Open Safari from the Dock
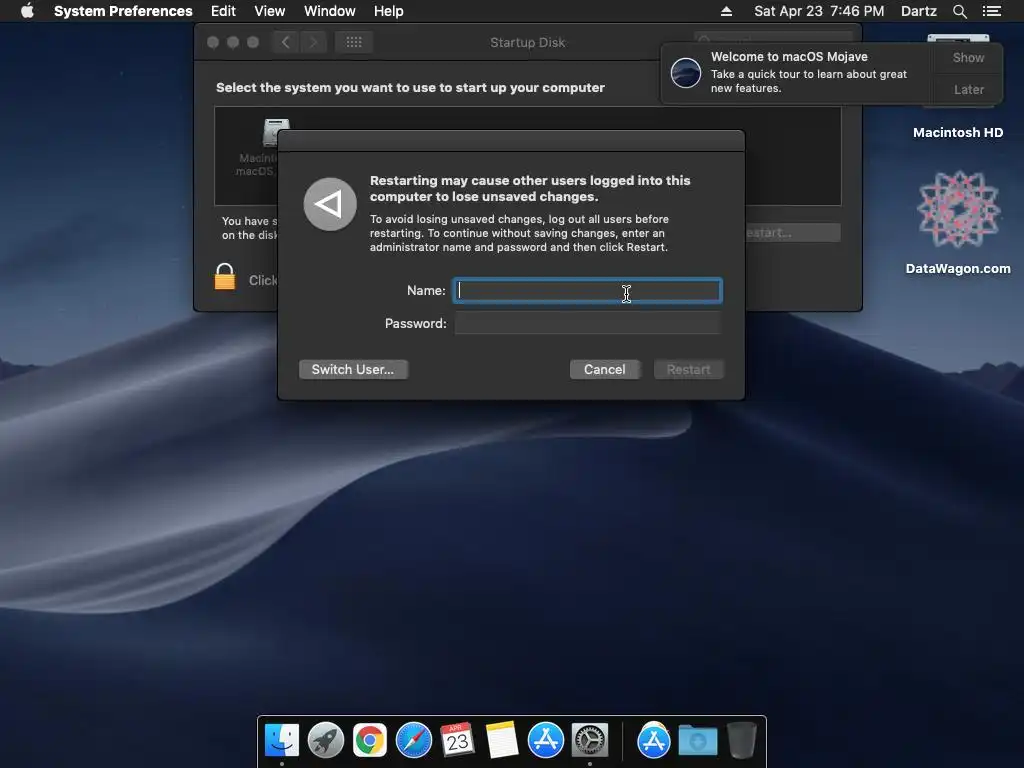The height and width of the screenshot is (768, 1024). pos(414,741)
